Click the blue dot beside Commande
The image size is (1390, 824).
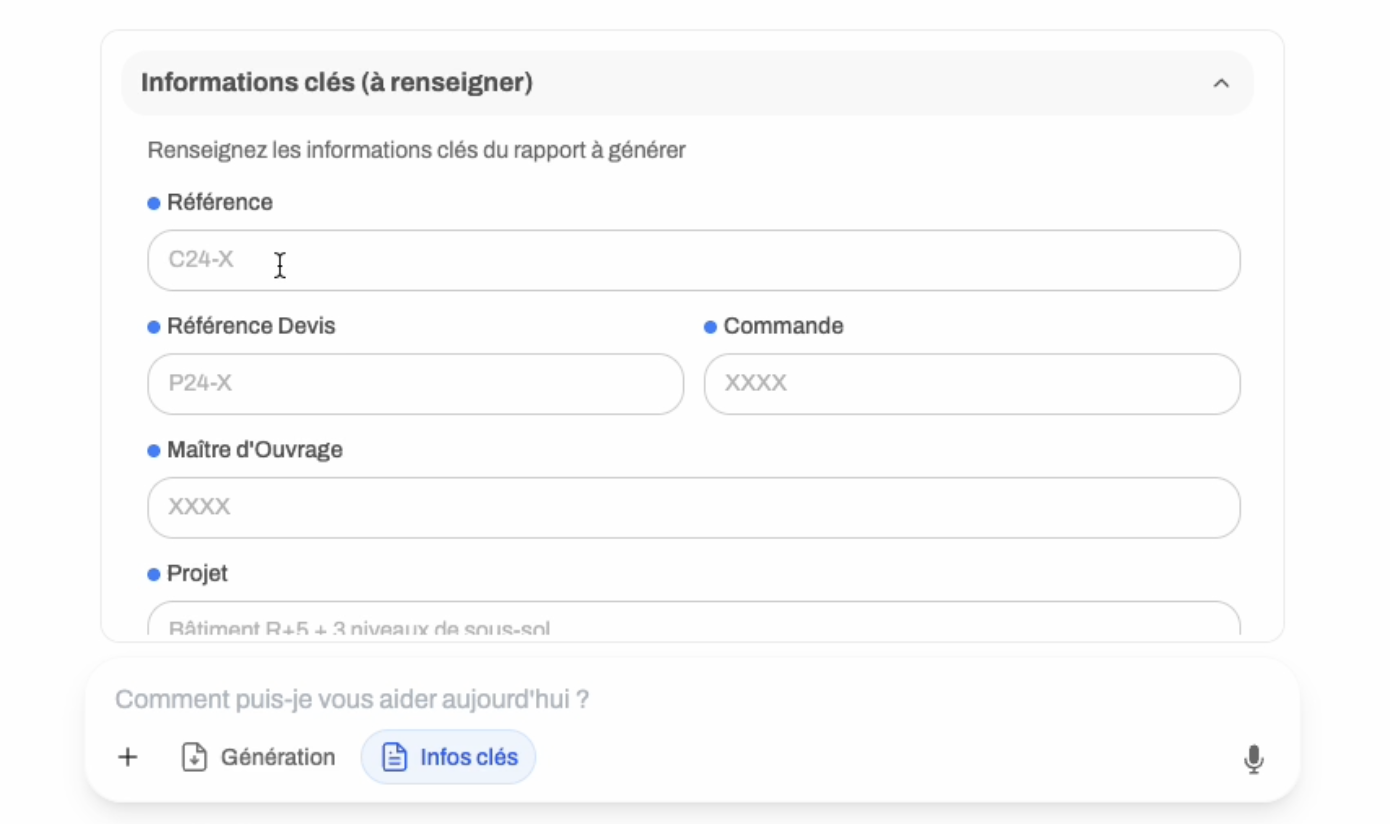[709, 326]
